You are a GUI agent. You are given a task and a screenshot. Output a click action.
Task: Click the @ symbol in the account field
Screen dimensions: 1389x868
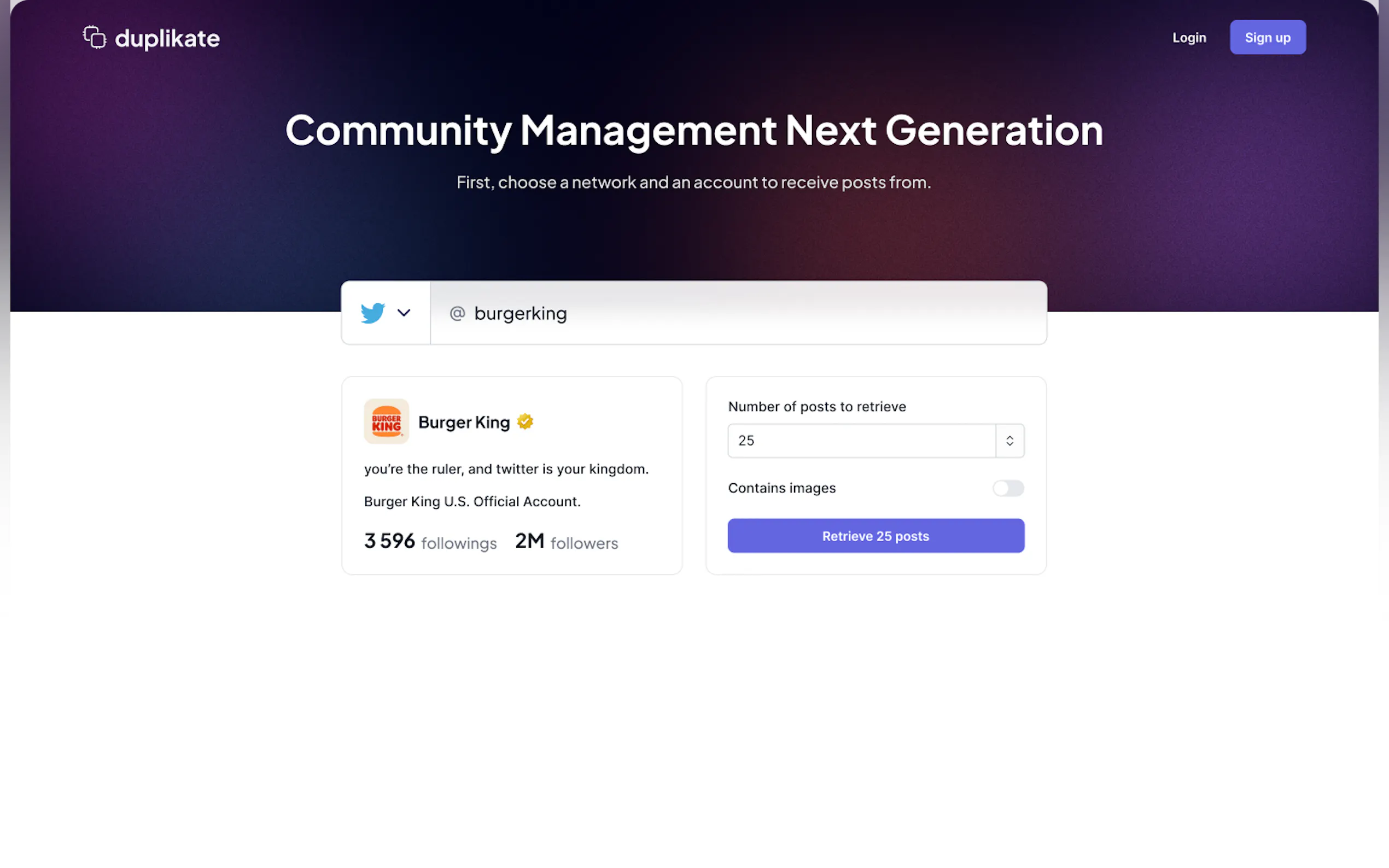[457, 313]
